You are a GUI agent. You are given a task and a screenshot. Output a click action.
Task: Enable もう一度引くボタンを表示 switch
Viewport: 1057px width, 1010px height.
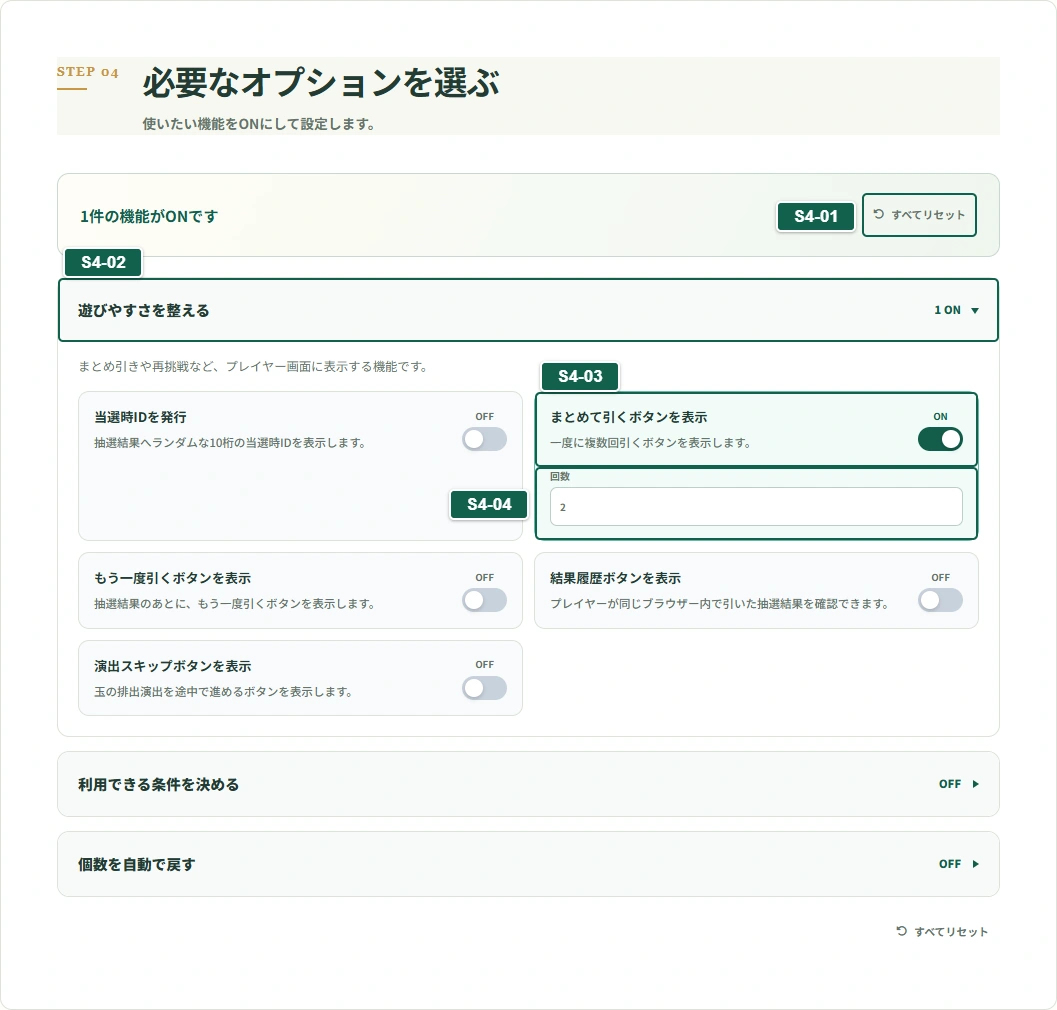click(x=484, y=600)
